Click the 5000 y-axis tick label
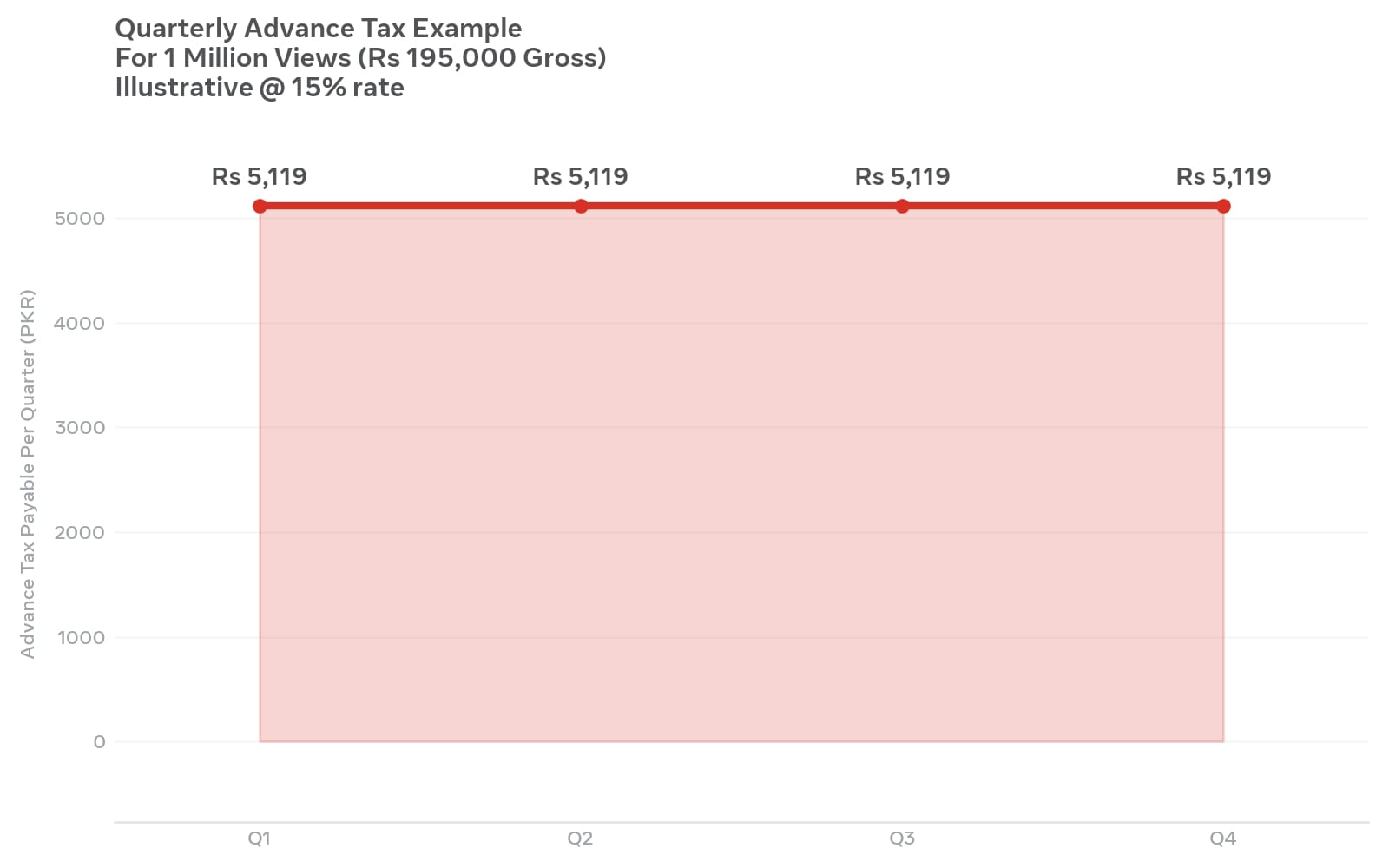Viewport: 1389px width, 868px height. (80, 219)
